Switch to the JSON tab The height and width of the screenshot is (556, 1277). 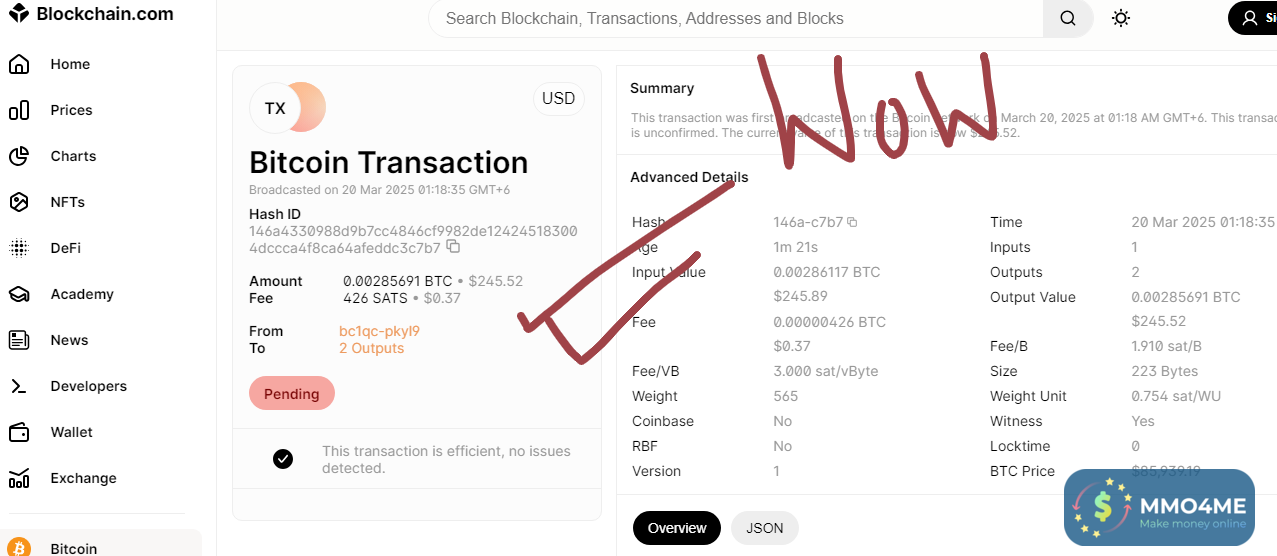click(764, 528)
